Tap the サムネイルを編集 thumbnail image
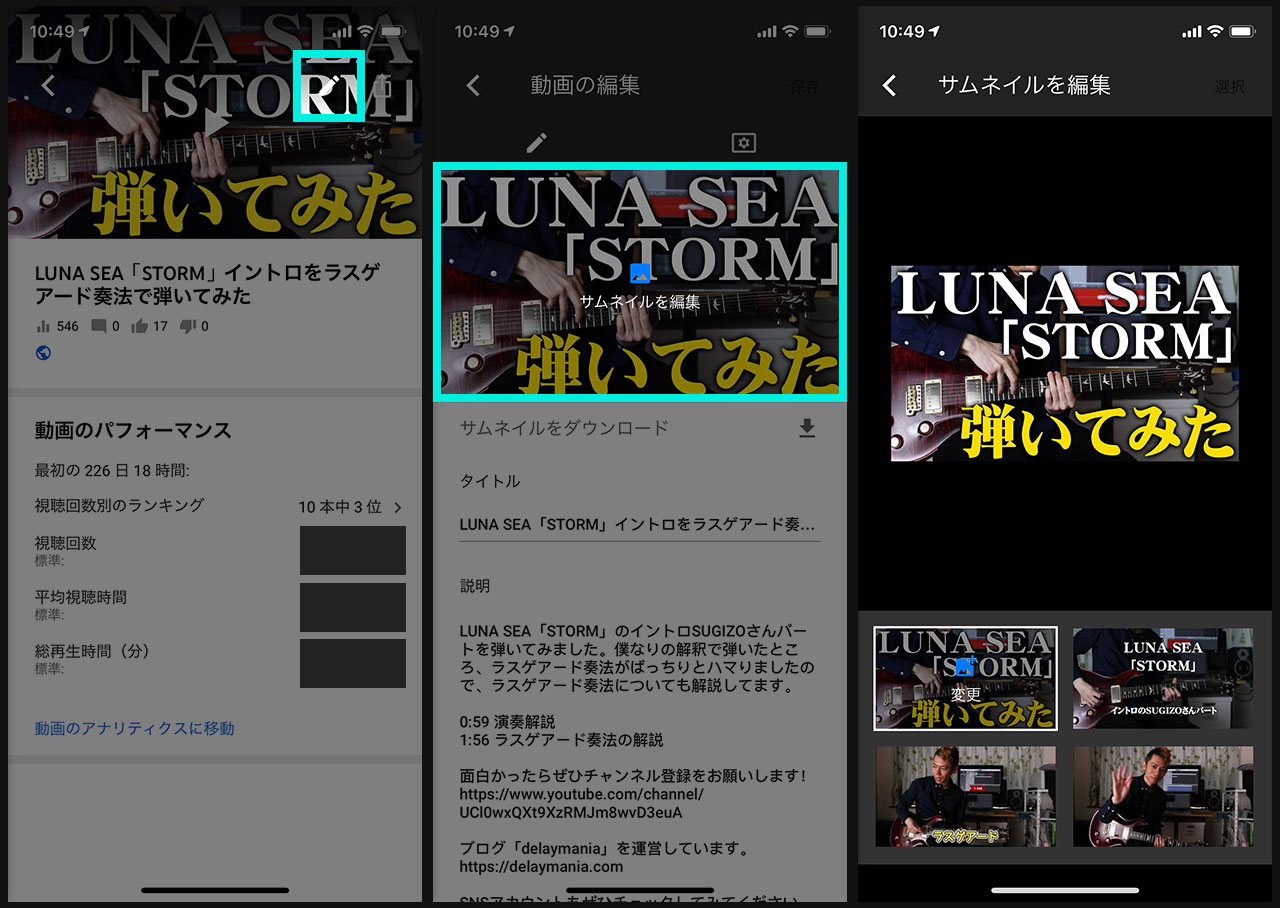Image resolution: width=1280 pixels, height=908 pixels. (x=640, y=282)
